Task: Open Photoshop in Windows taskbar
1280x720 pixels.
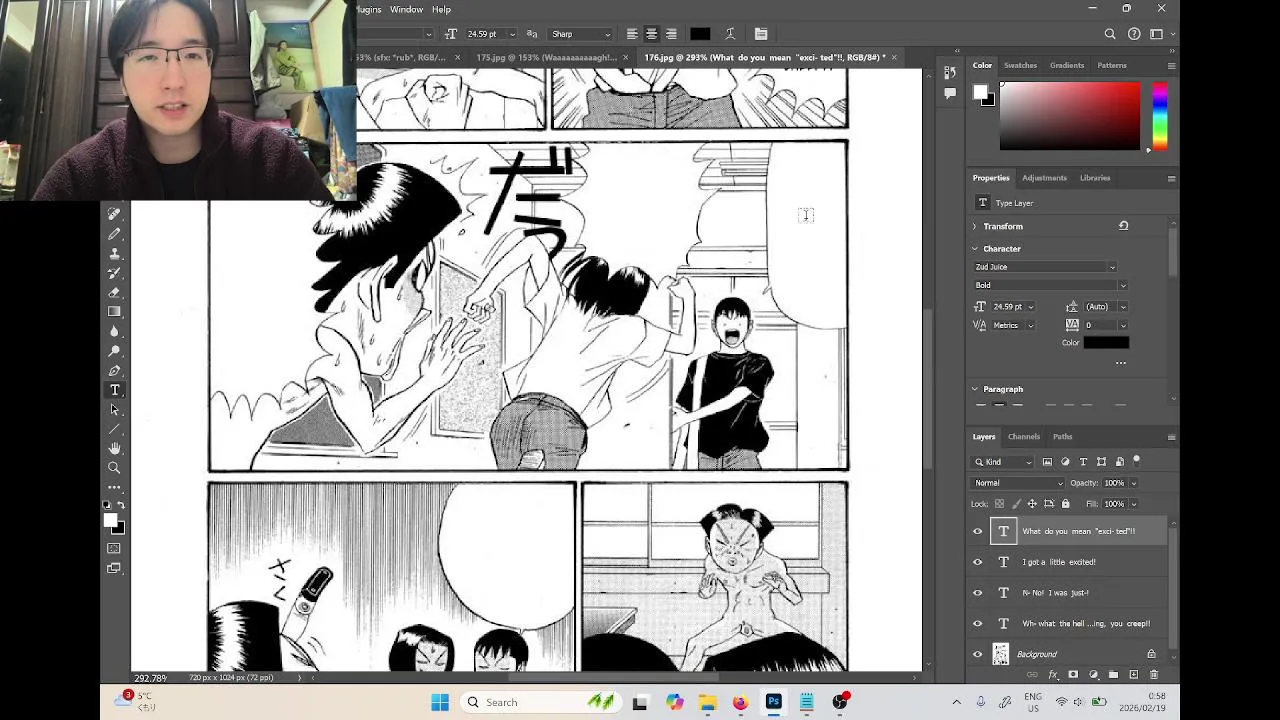Action: point(773,702)
